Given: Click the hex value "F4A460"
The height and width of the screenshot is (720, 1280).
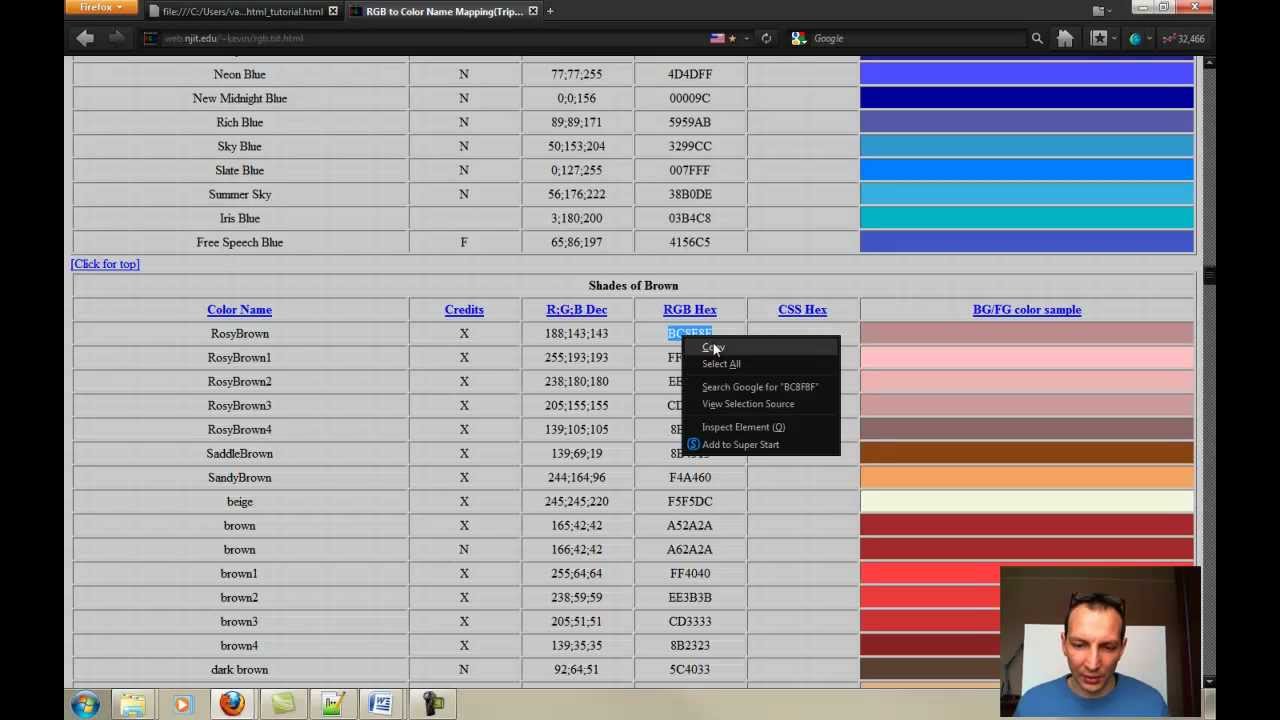Looking at the screenshot, I should [x=690, y=478].
